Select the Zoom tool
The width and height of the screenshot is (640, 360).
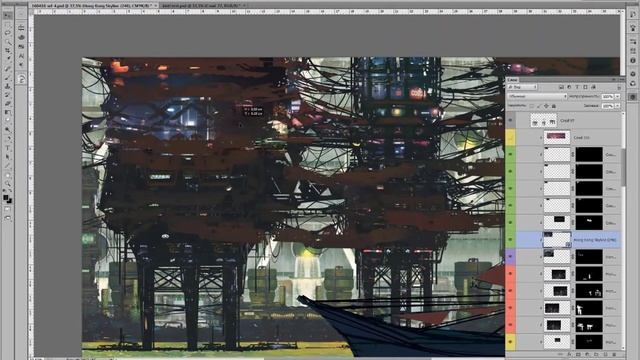pyautogui.click(x=8, y=184)
